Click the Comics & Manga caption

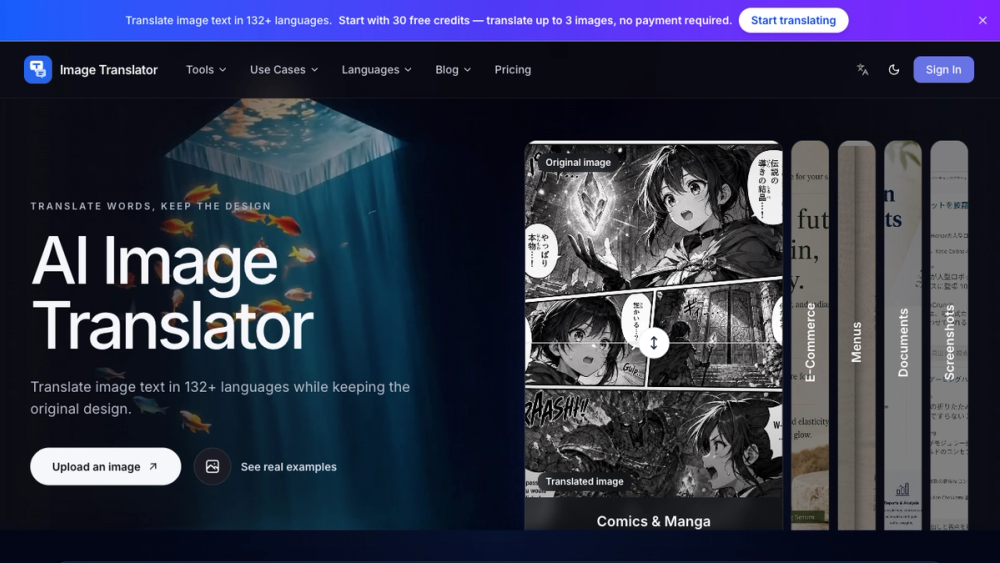point(654,521)
